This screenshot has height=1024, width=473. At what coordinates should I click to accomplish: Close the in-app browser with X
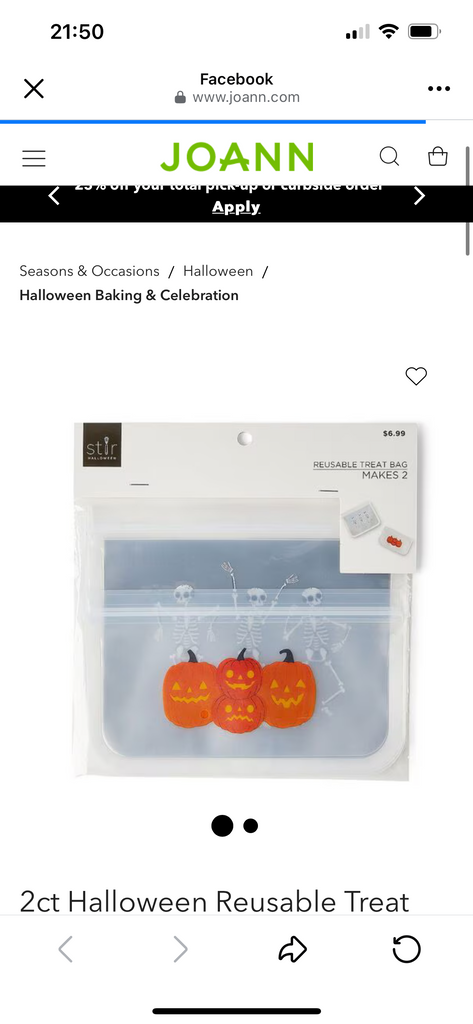(x=34, y=88)
